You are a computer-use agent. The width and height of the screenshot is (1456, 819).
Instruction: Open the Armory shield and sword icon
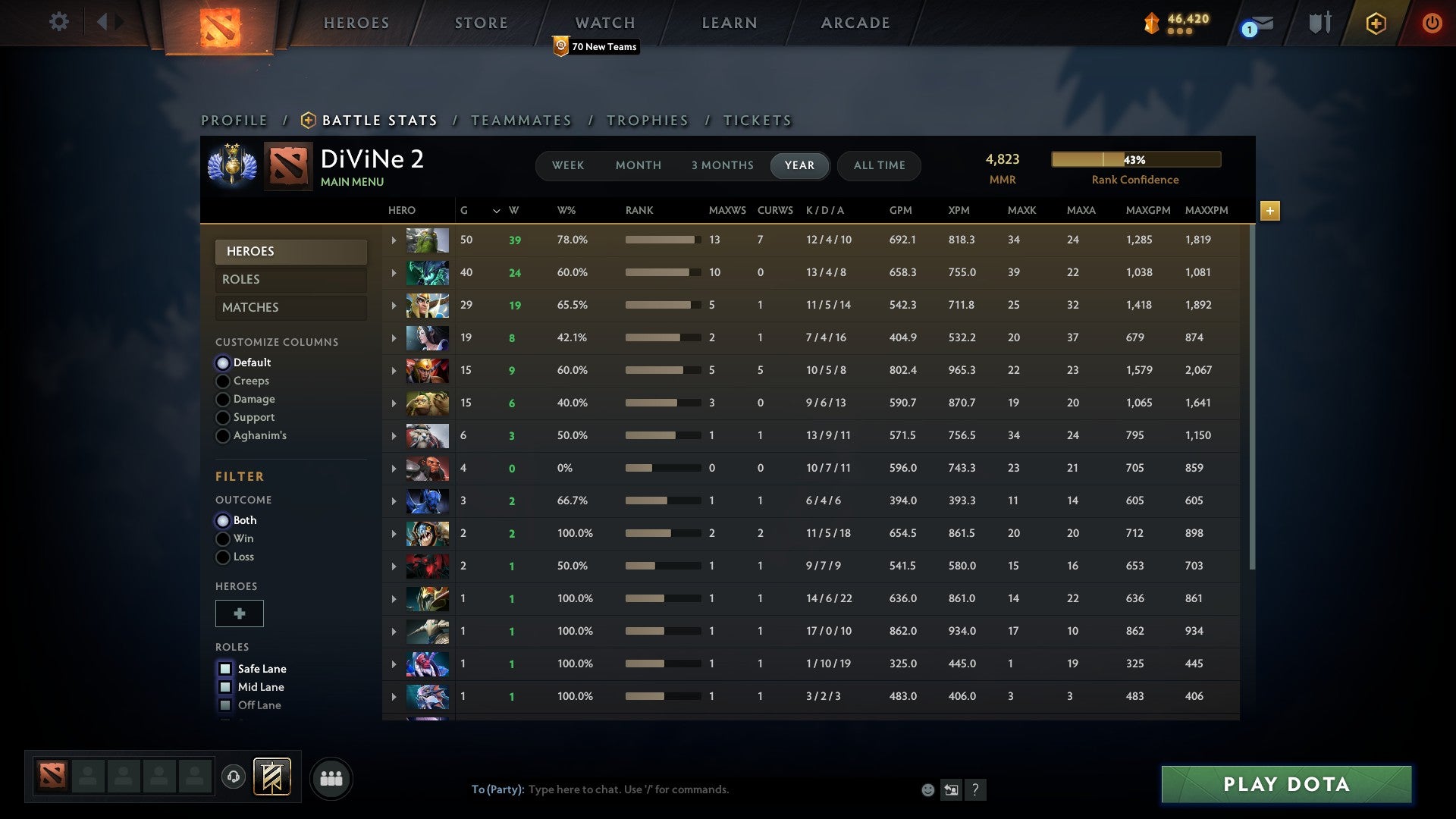1319,23
